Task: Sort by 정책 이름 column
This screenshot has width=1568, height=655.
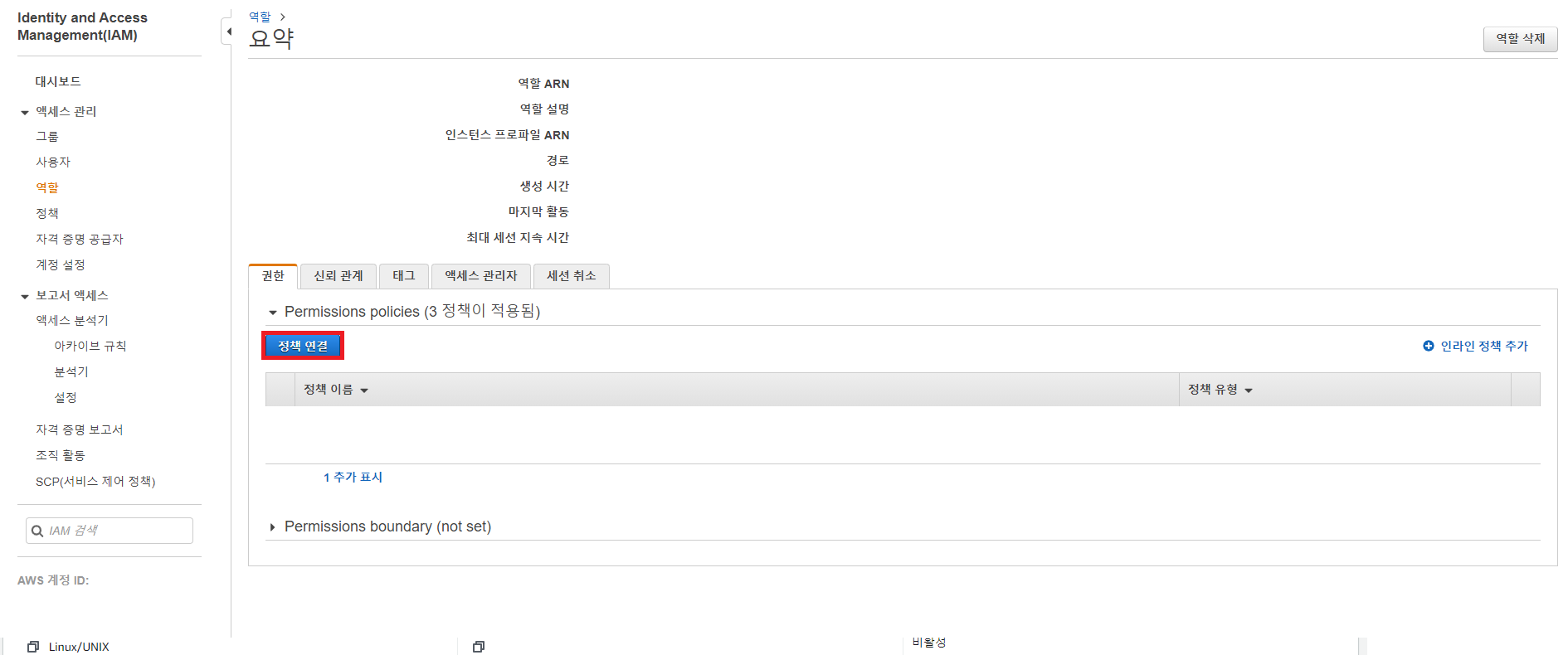Action: pos(335,390)
